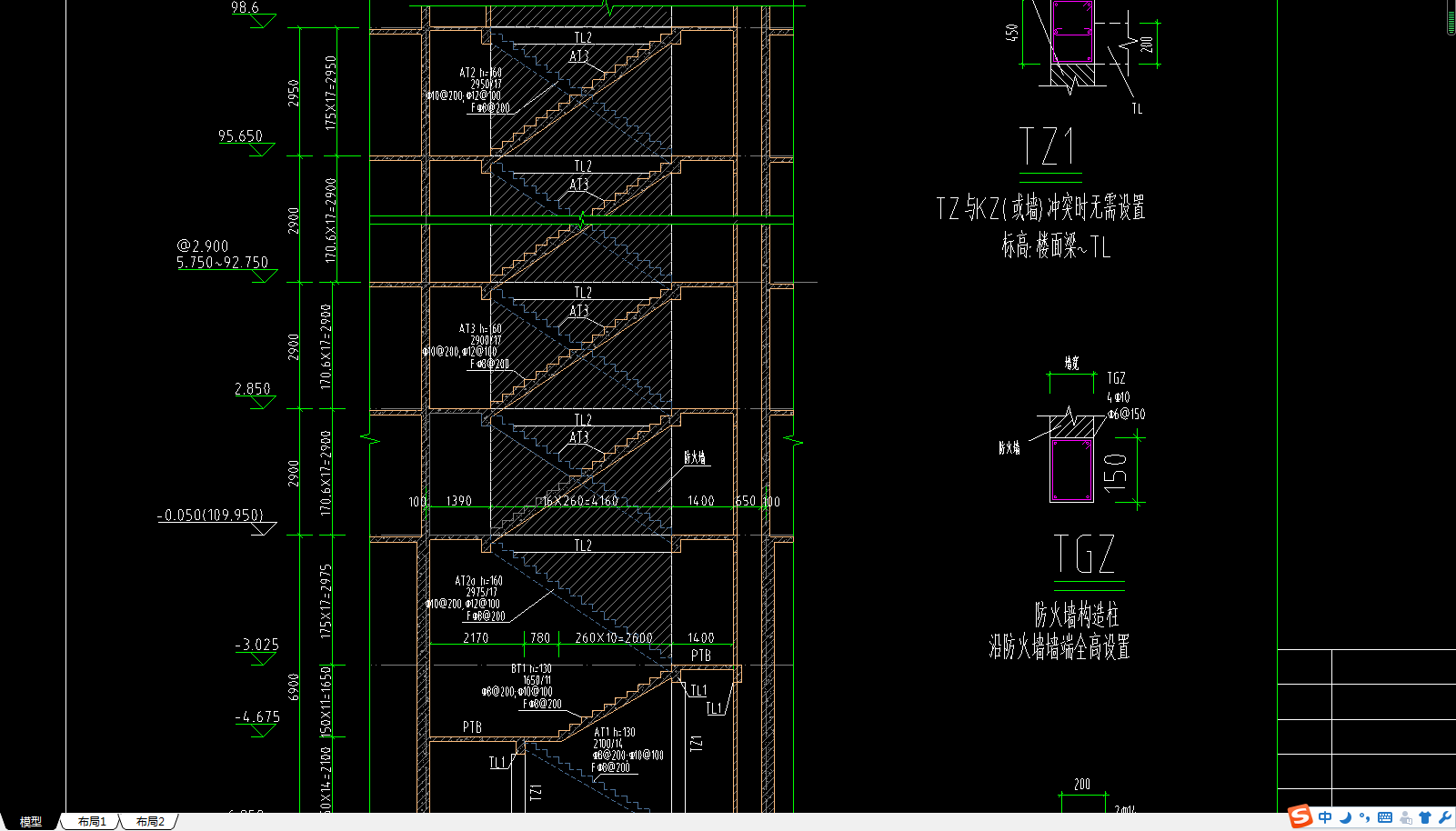Toggle Chinese/English mode with the 中 icon
Viewport: 1456px width, 831px height.
(1325, 817)
